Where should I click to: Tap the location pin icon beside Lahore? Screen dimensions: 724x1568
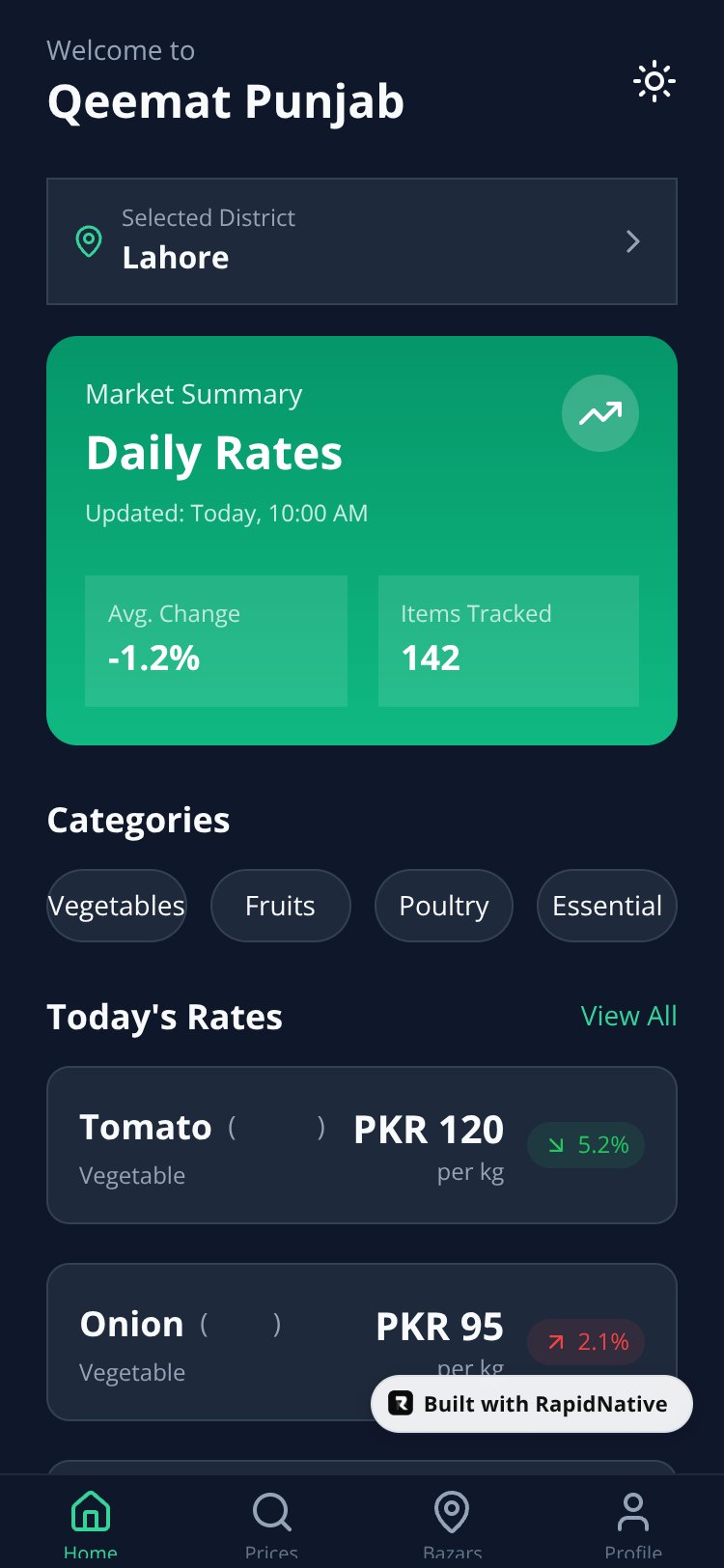tap(89, 241)
